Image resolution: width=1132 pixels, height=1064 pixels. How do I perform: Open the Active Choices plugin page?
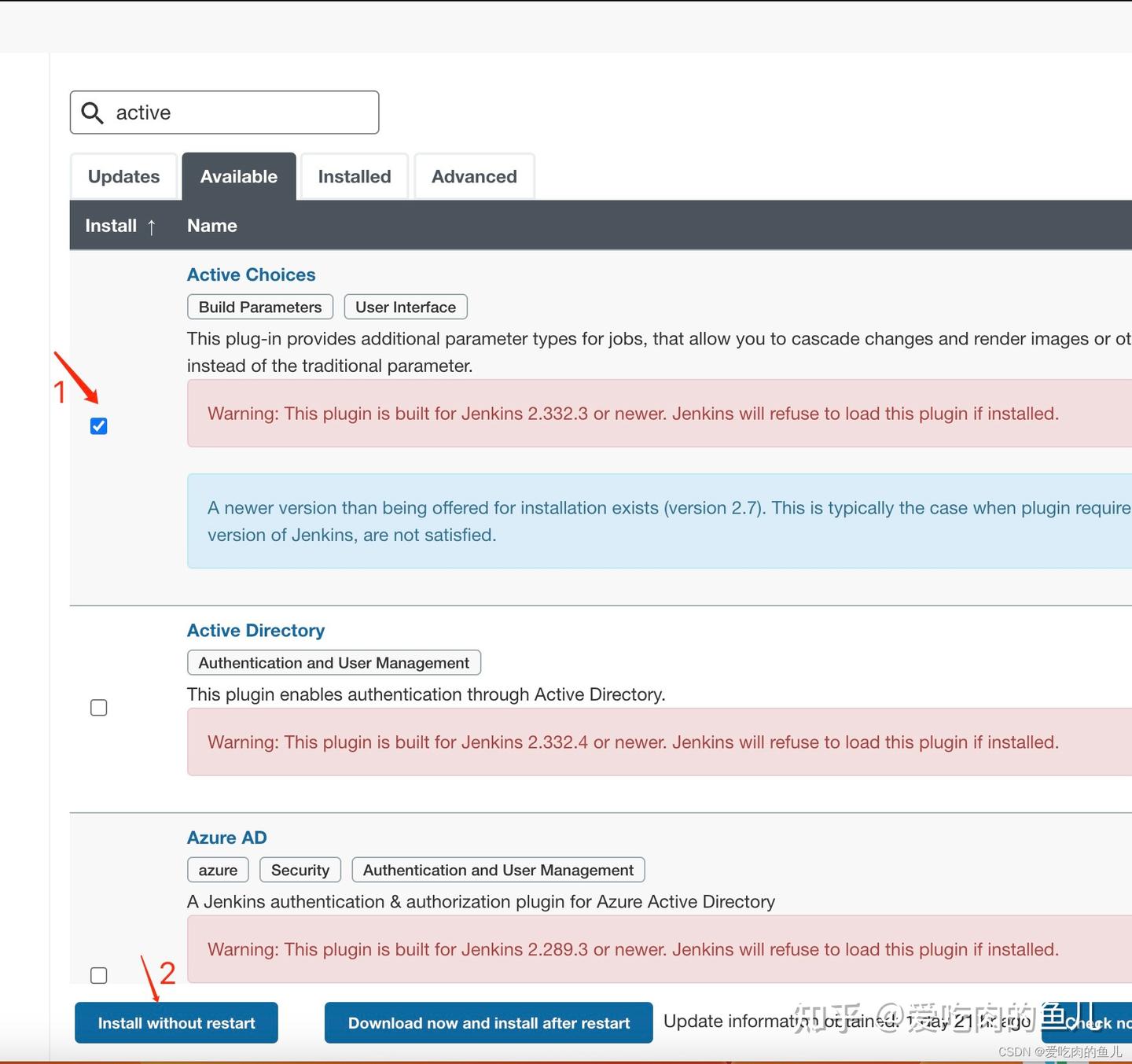click(251, 274)
